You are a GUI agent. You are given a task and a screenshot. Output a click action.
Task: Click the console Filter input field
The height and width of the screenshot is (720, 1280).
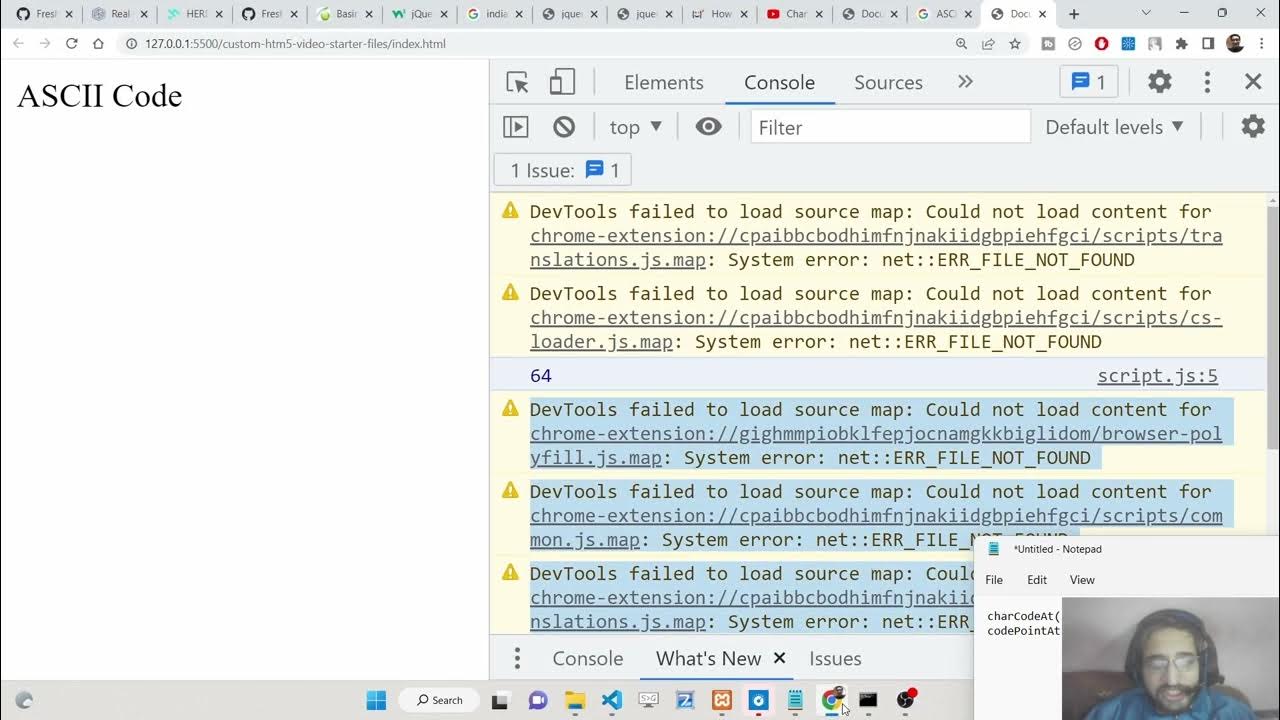(890, 127)
